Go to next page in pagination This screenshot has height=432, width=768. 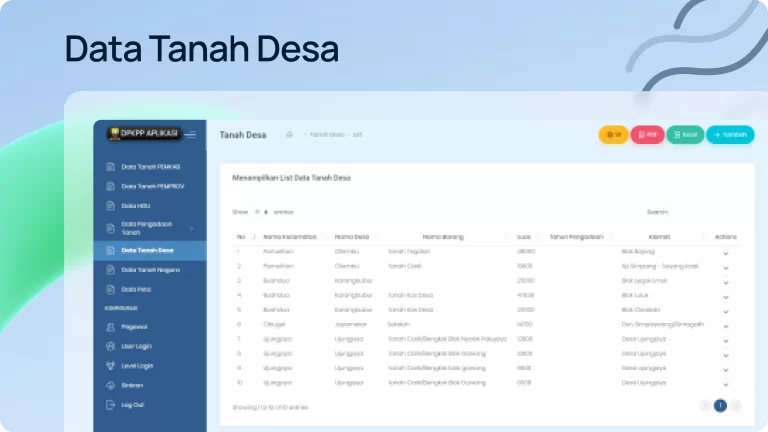point(735,406)
